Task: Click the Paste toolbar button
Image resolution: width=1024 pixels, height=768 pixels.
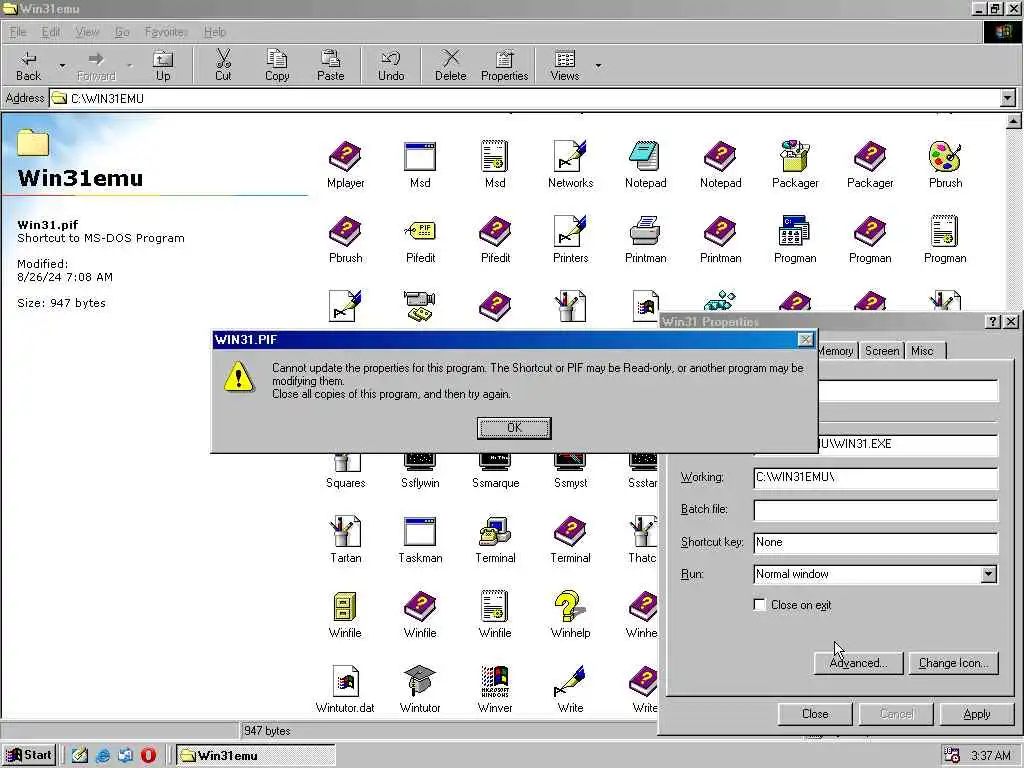Action: click(x=330, y=65)
